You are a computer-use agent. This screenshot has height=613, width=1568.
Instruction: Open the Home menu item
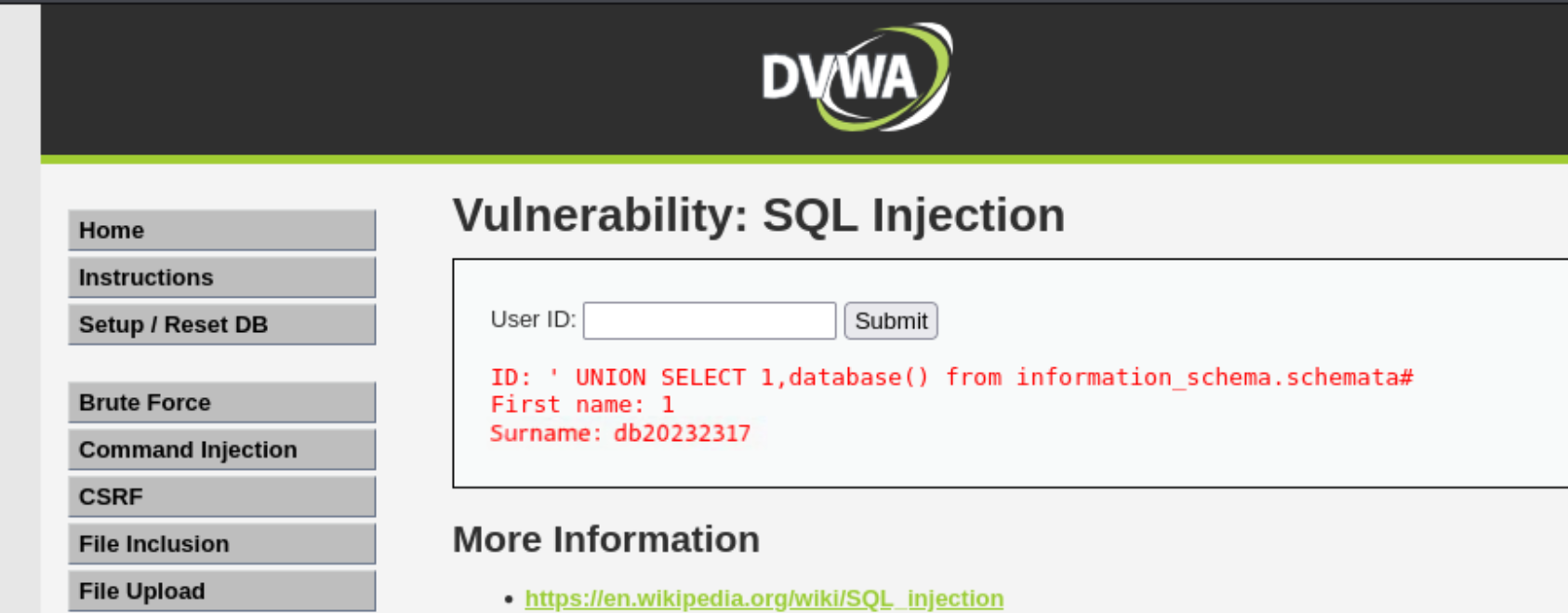pyautogui.click(x=221, y=231)
